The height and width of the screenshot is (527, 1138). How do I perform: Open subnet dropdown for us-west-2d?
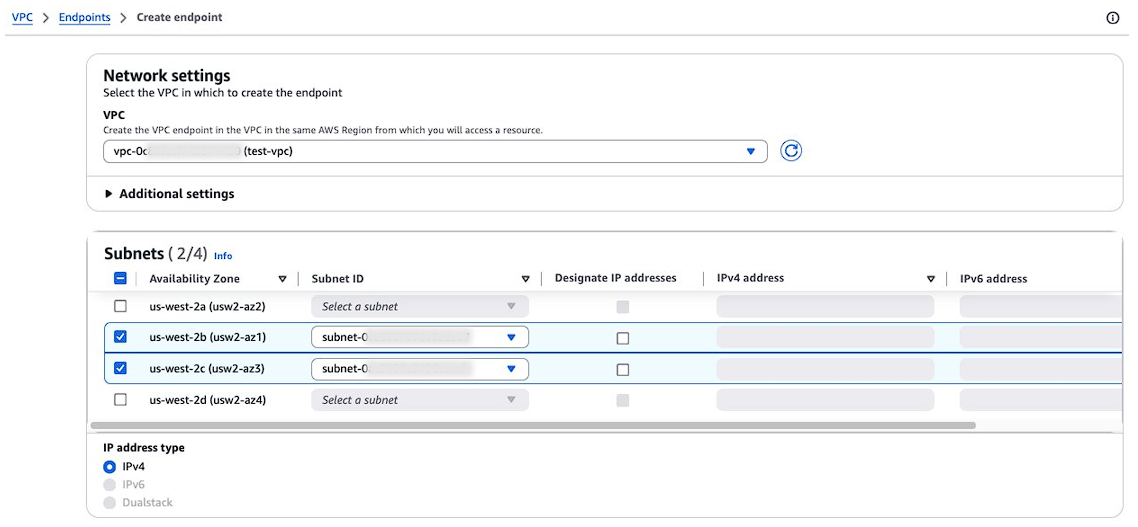[419, 400]
